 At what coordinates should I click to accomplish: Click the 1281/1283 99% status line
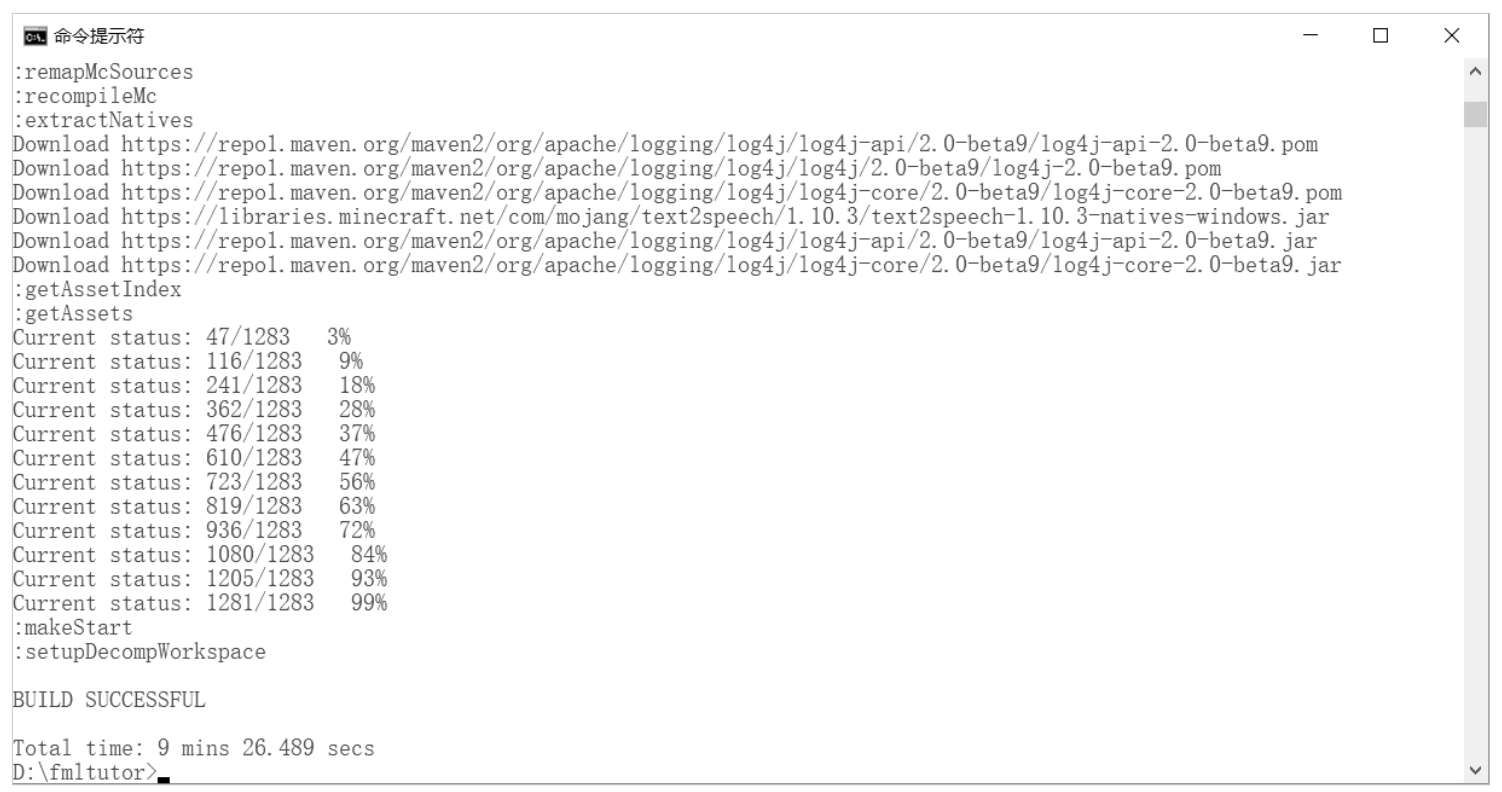pyautogui.click(x=199, y=603)
